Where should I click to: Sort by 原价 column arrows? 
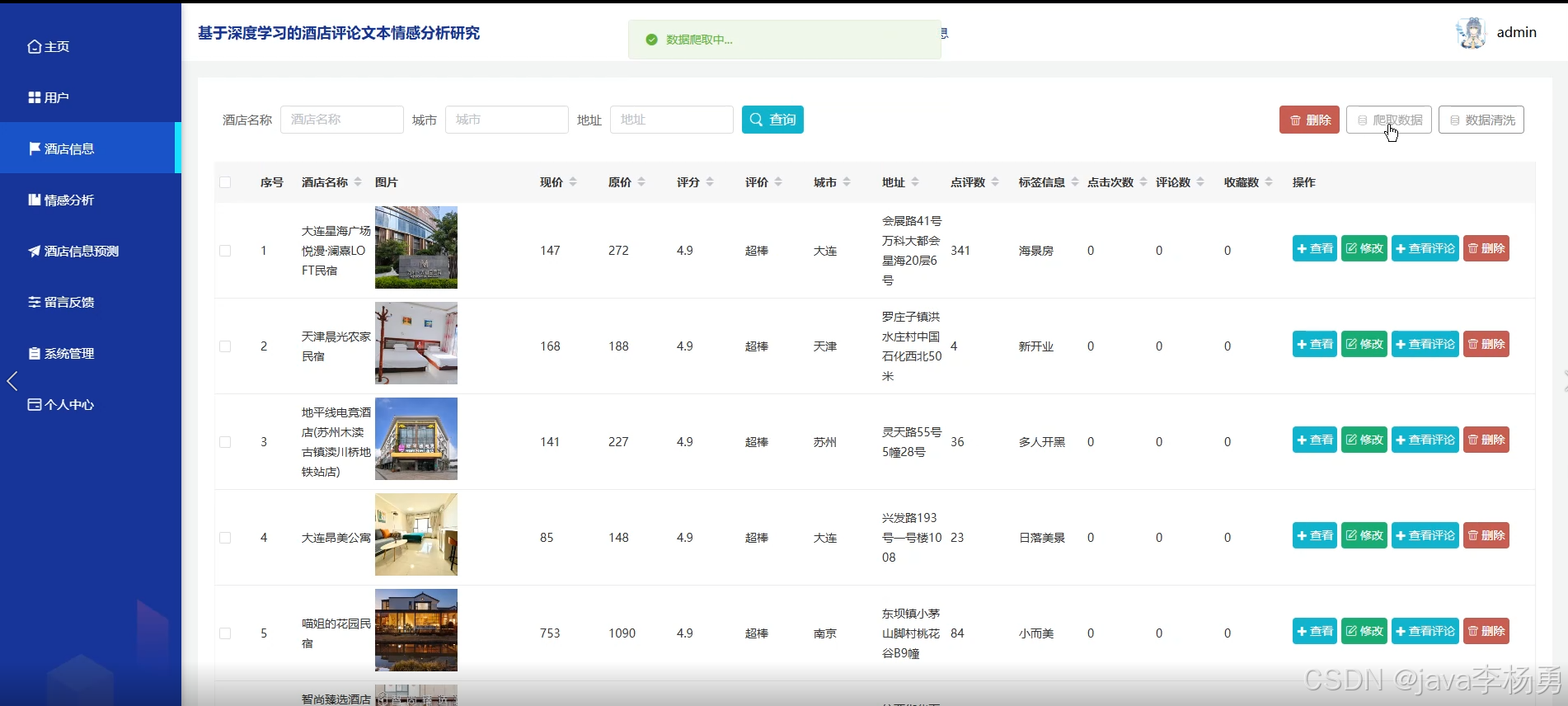click(x=641, y=182)
